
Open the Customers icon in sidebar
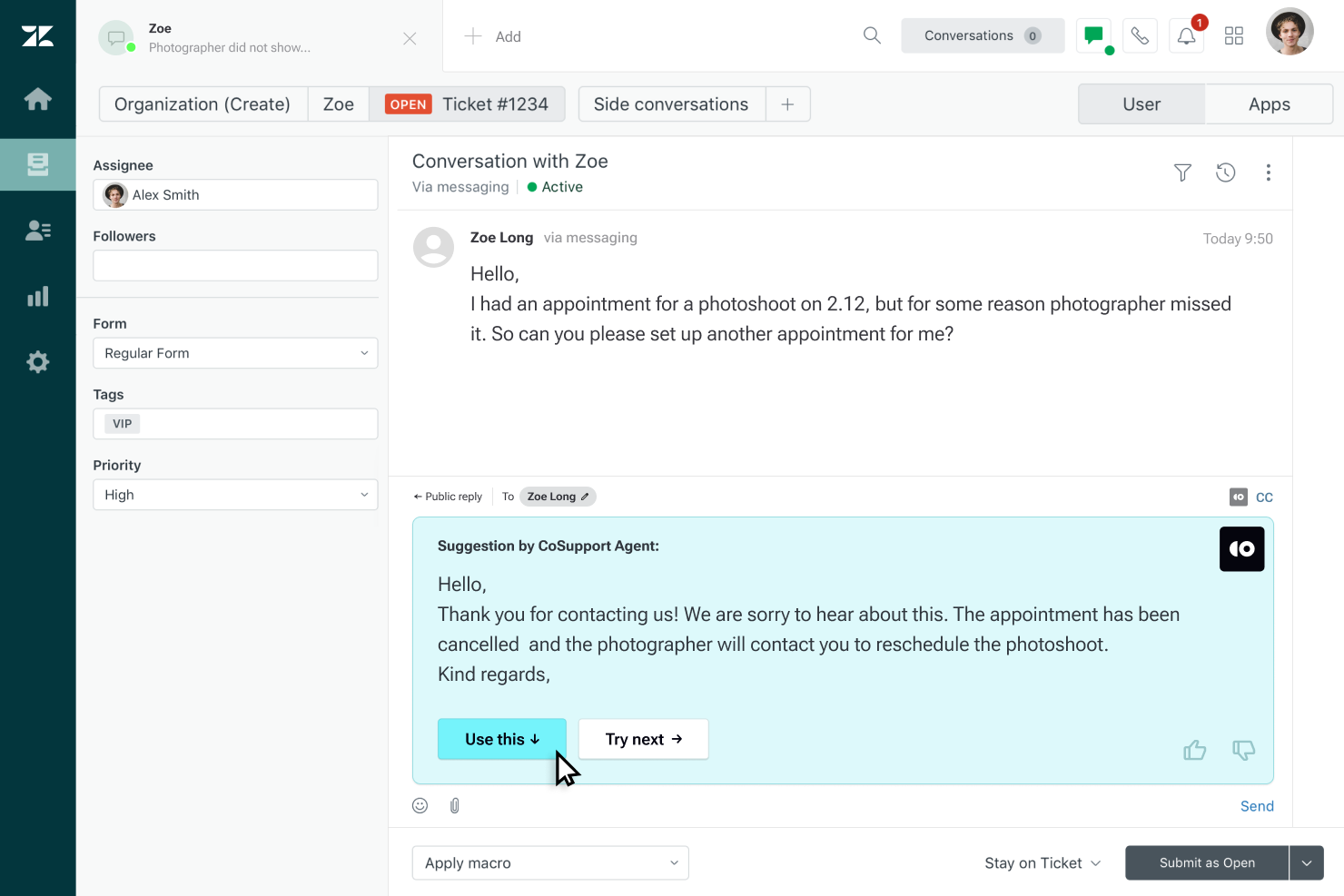pyautogui.click(x=38, y=231)
